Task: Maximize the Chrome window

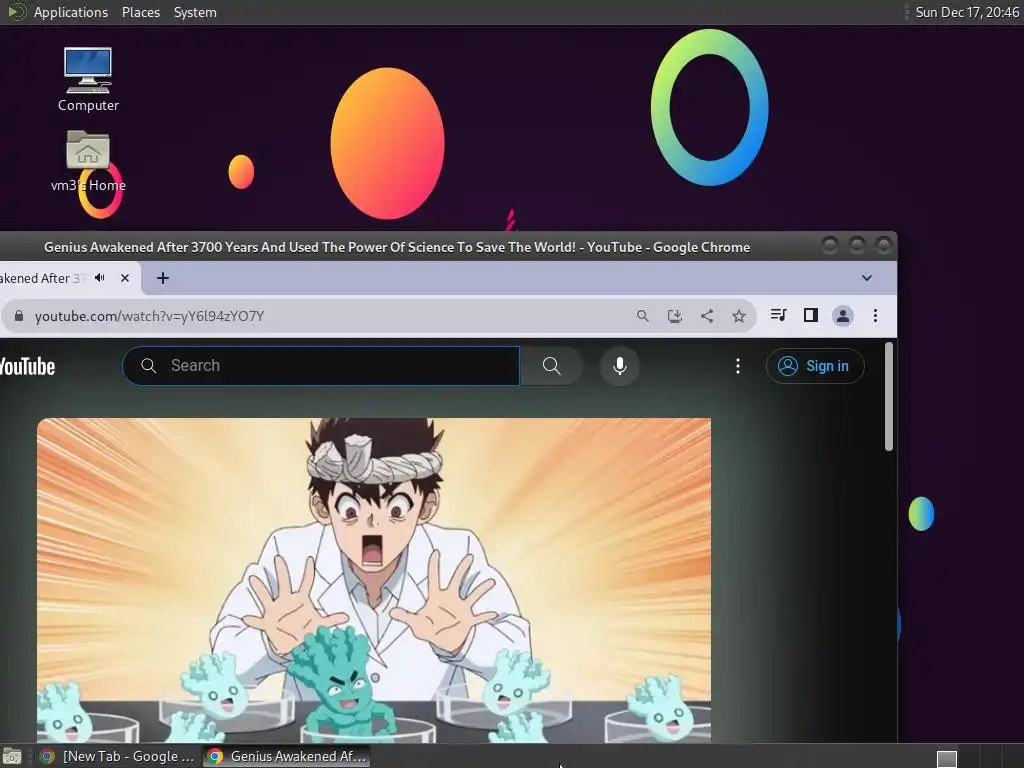Action: click(857, 246)
